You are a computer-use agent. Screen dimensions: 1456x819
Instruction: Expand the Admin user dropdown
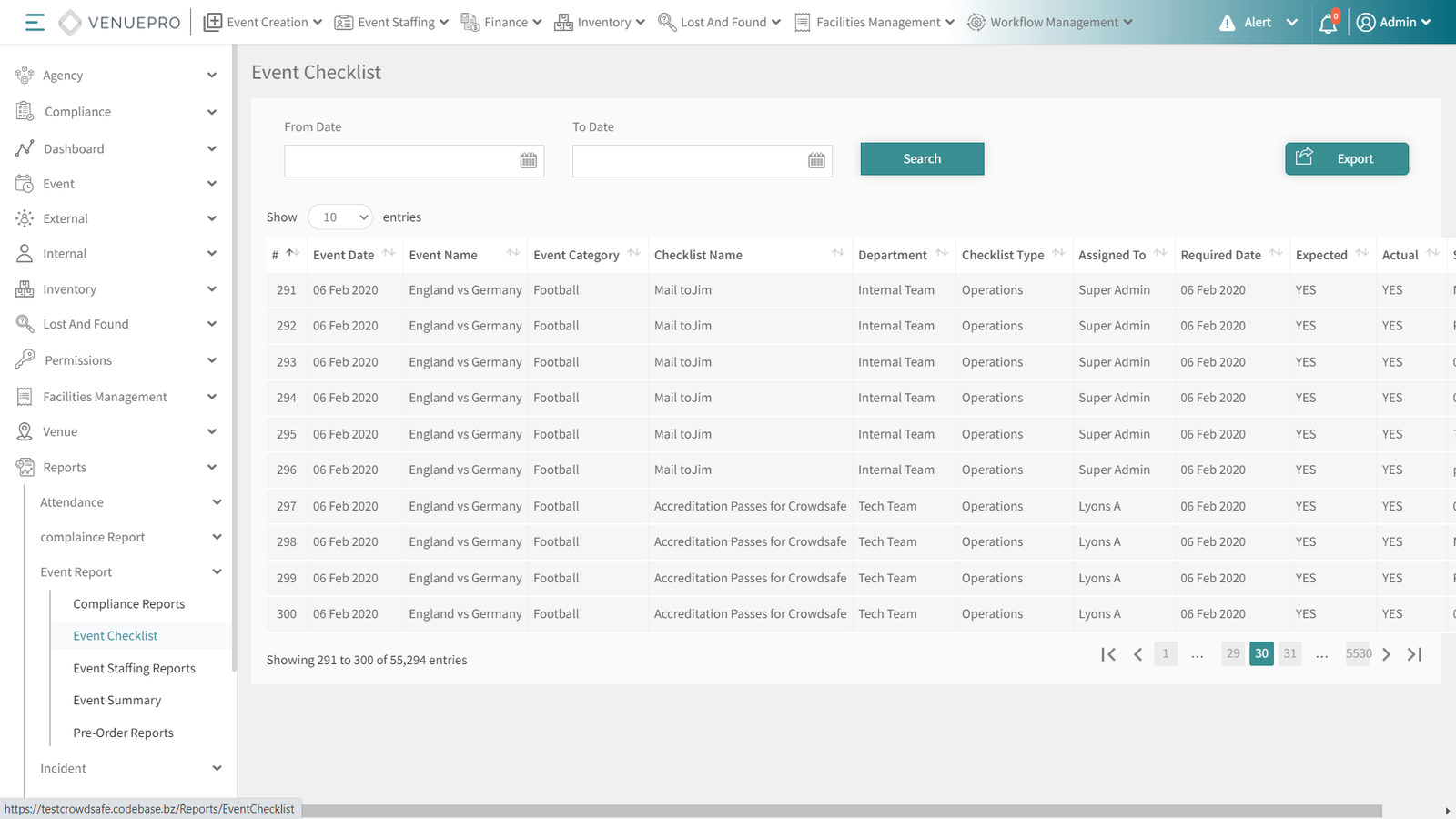1393,23
